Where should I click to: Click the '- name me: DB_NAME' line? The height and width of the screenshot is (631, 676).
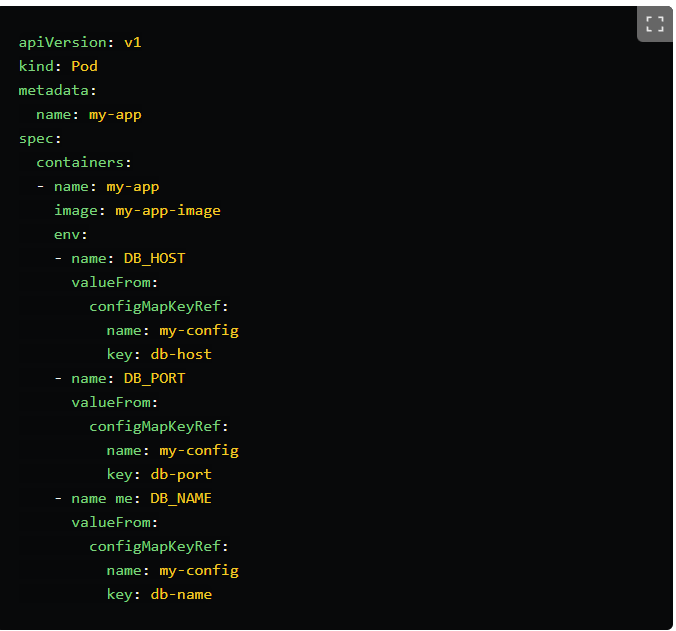coord(133,499)
